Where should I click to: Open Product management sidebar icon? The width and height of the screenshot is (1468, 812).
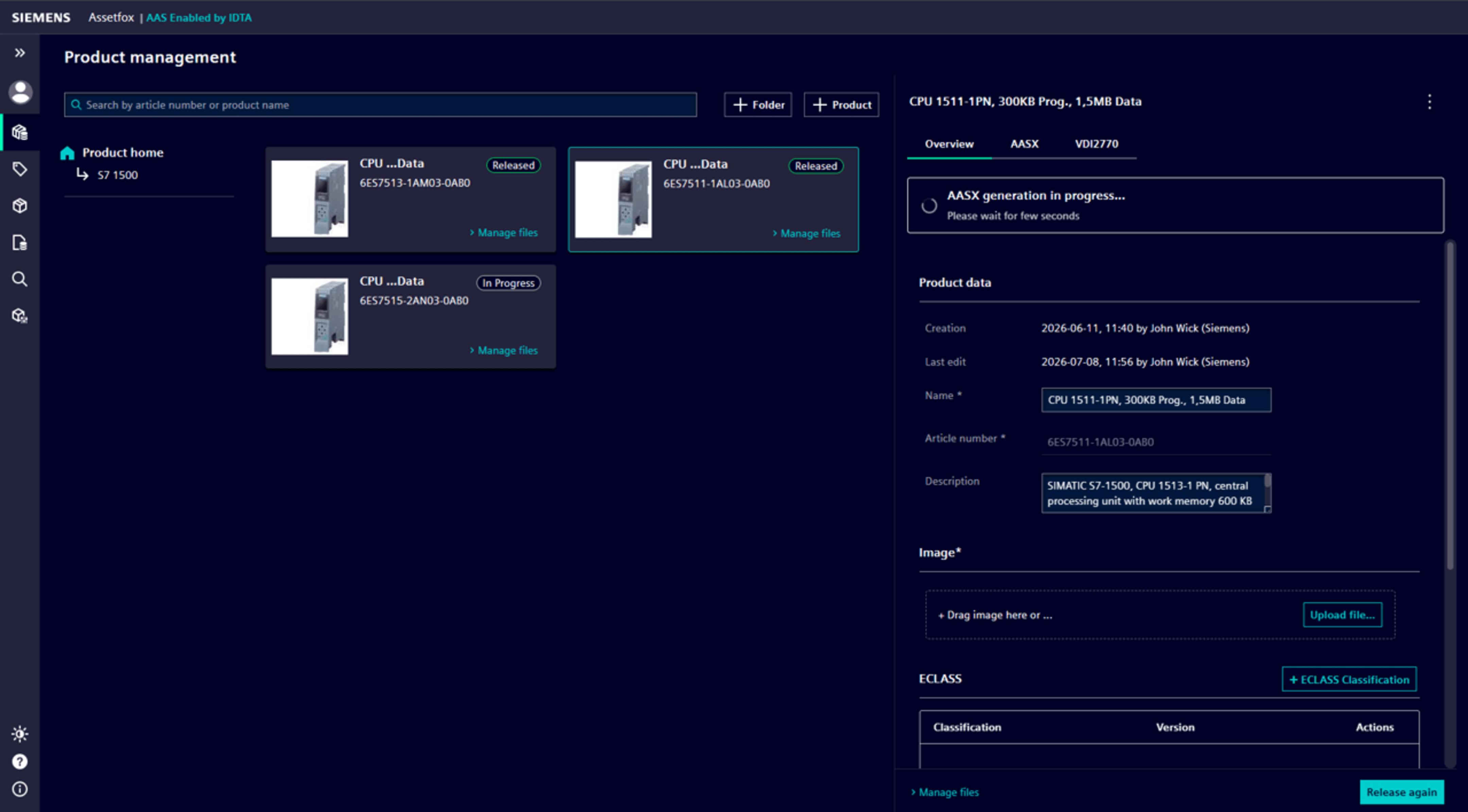(20, 132)
